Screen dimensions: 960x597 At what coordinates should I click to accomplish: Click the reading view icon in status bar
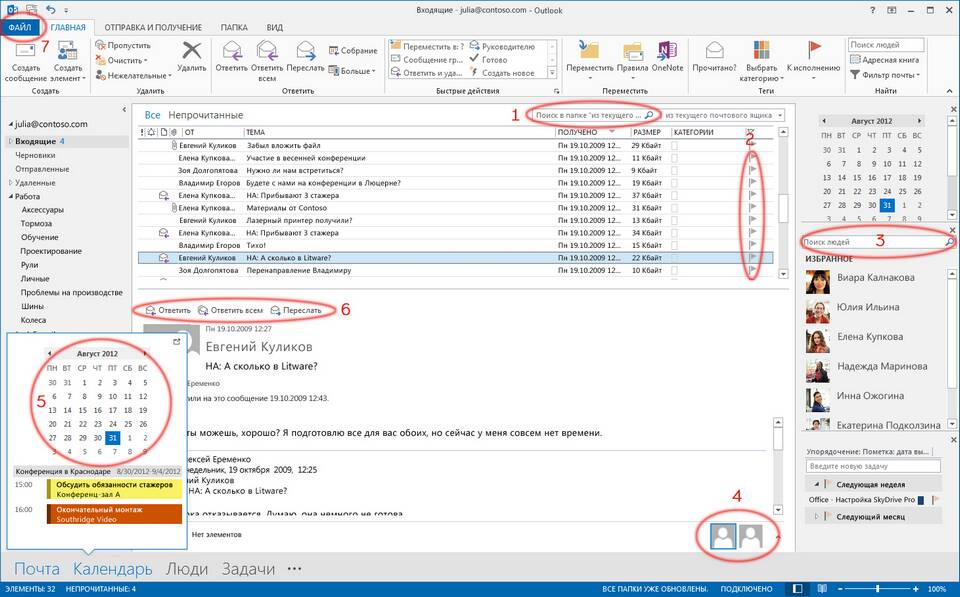point(822,589)
